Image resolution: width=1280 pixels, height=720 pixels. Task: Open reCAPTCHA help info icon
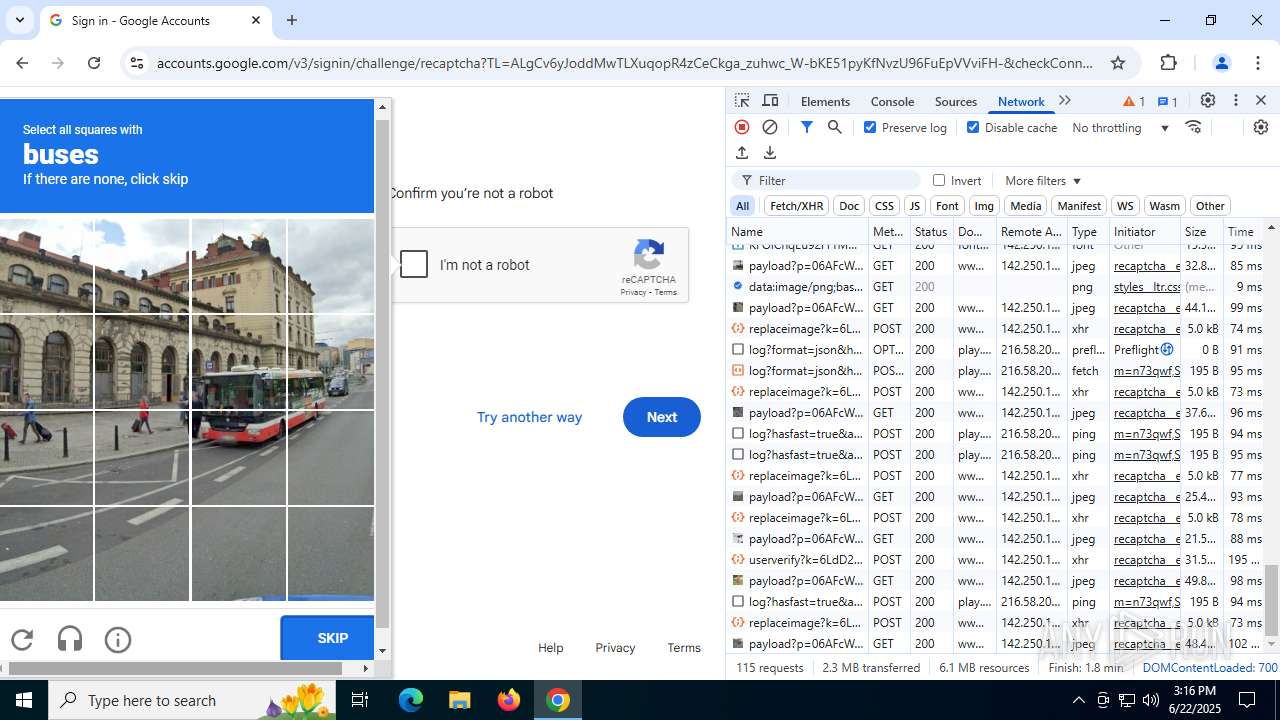pyautogui.click(x=118, y=639)
